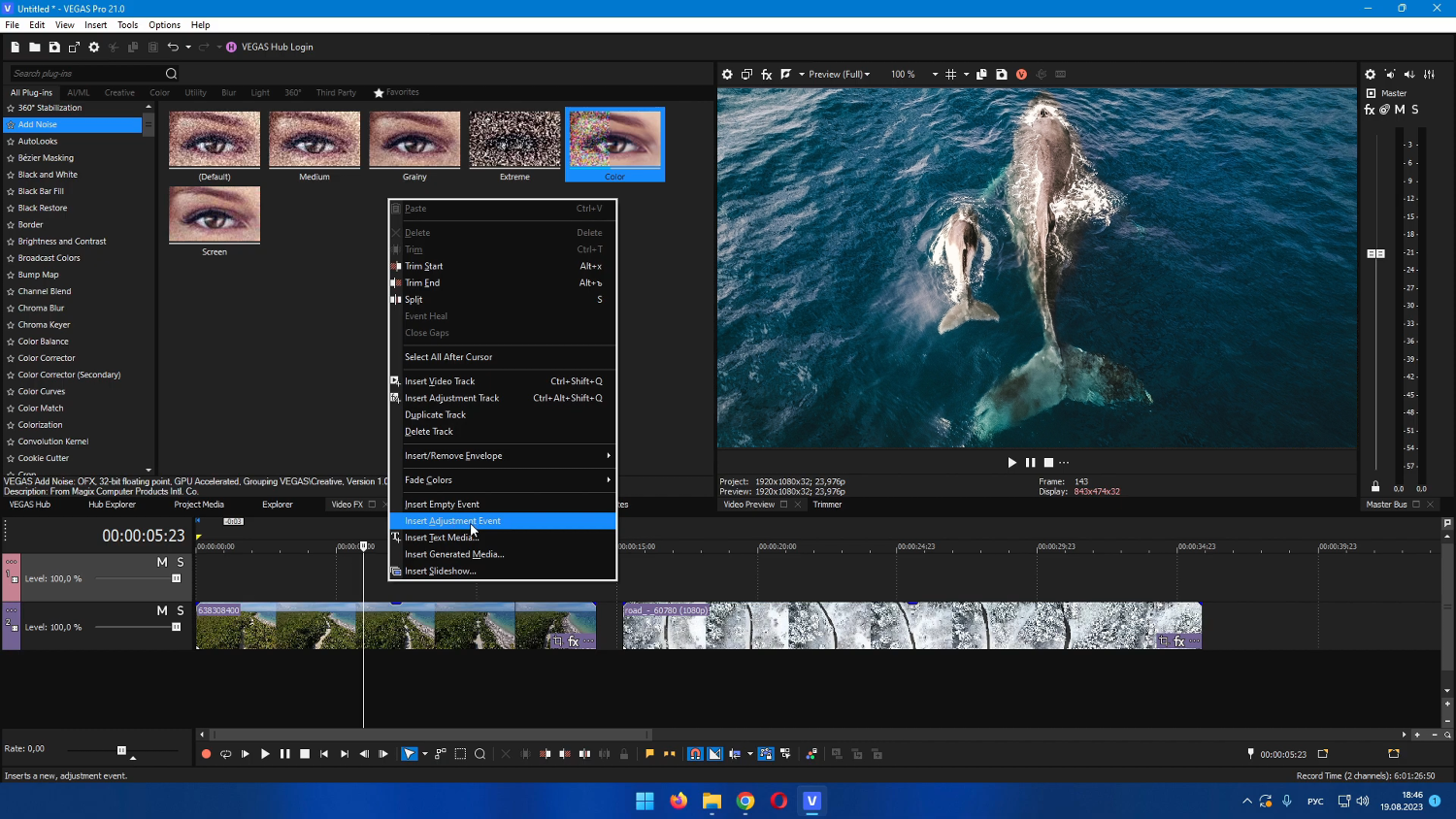The image size is (1456, 819).
Task: Open the Tools menu
Action: pyautogui.click(x=127, y=25)
